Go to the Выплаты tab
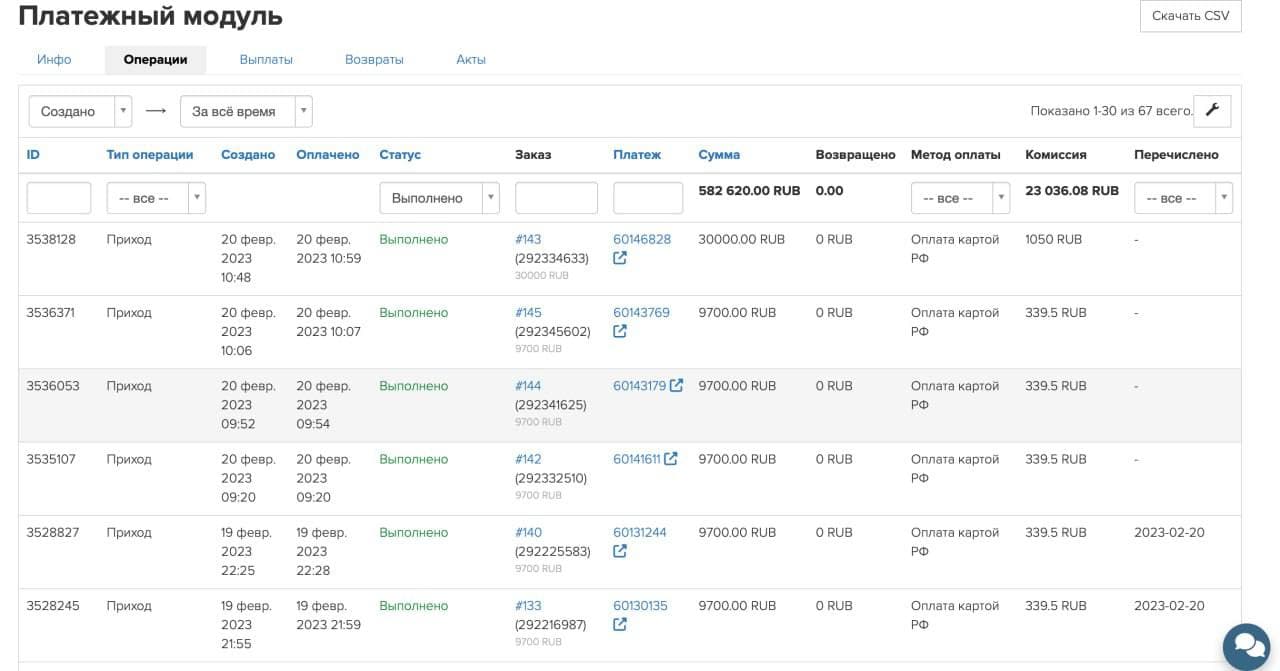The width and height of the screenshot is (1280, 671). (266, 59)
